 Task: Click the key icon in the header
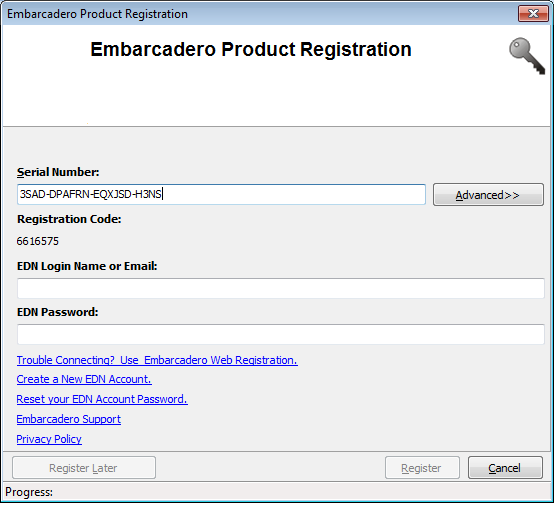tap(527, 56)
